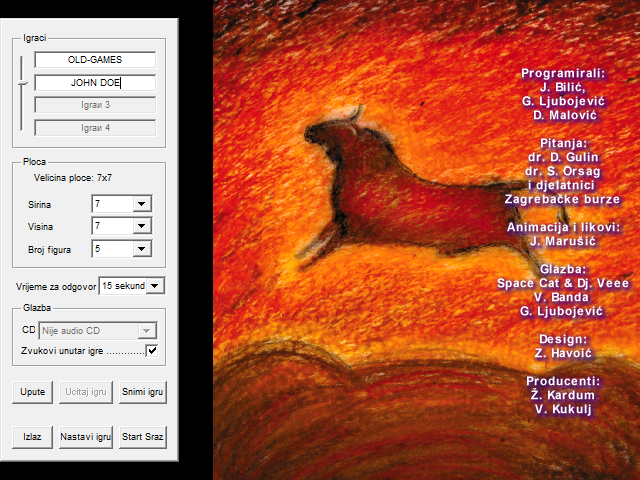
Task: Click the 'Z. Havoić' design credit
Action: pyautogui.click(x=563, y=353)
